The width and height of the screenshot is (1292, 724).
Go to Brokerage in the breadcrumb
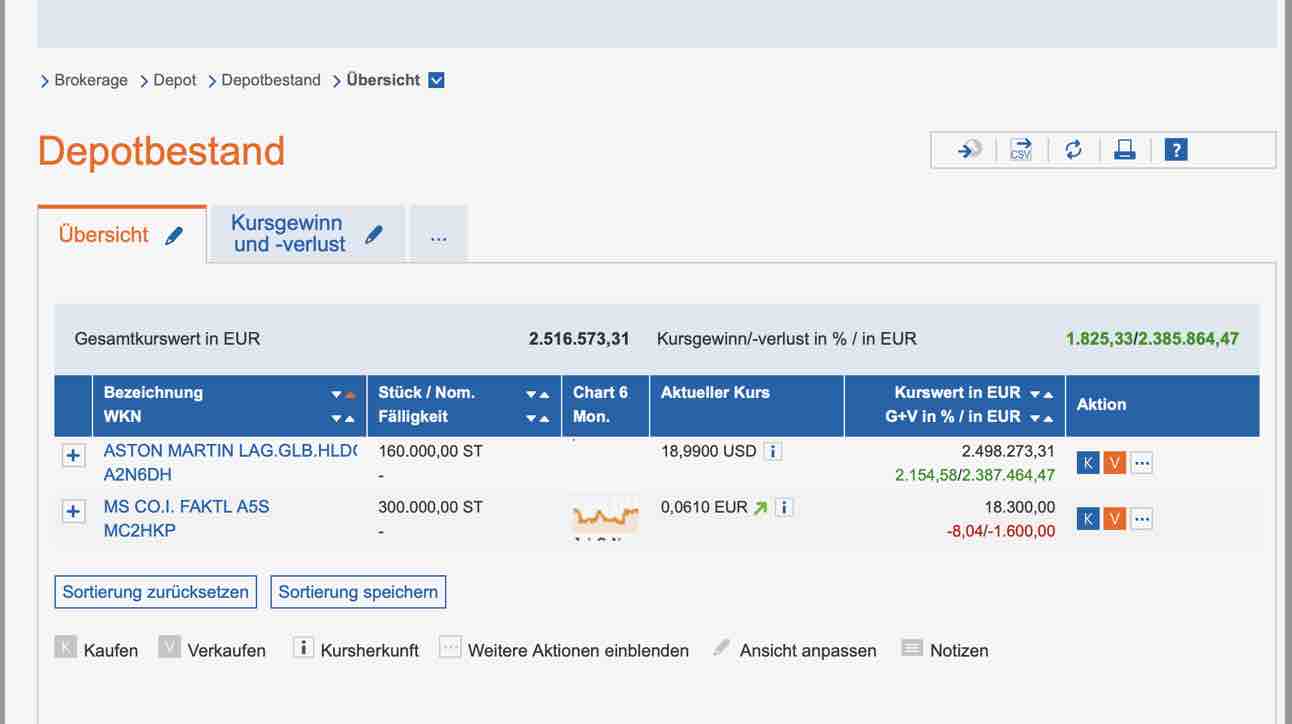tap(91, 80)
